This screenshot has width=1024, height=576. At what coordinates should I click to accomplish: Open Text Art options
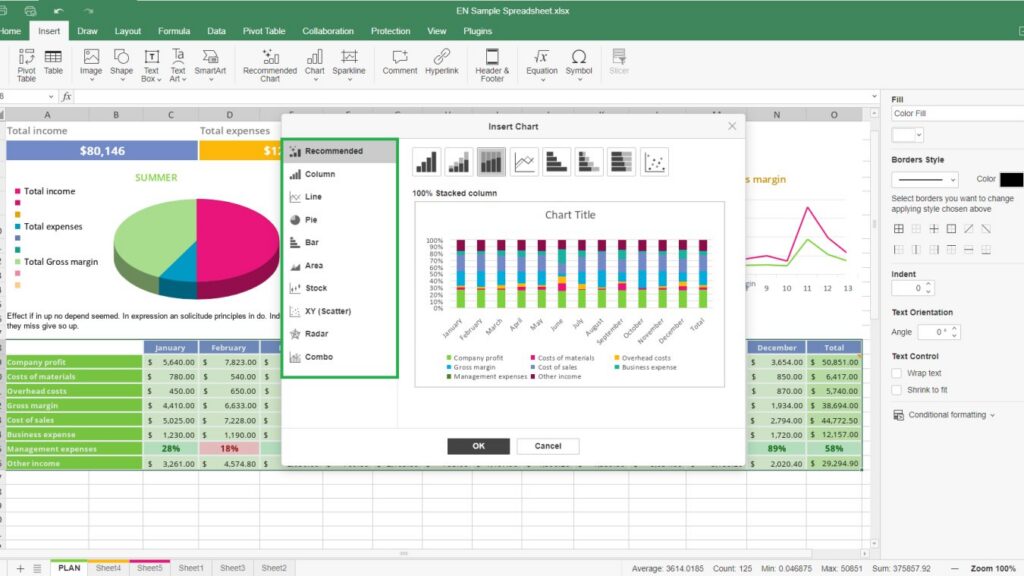(178, 65)
